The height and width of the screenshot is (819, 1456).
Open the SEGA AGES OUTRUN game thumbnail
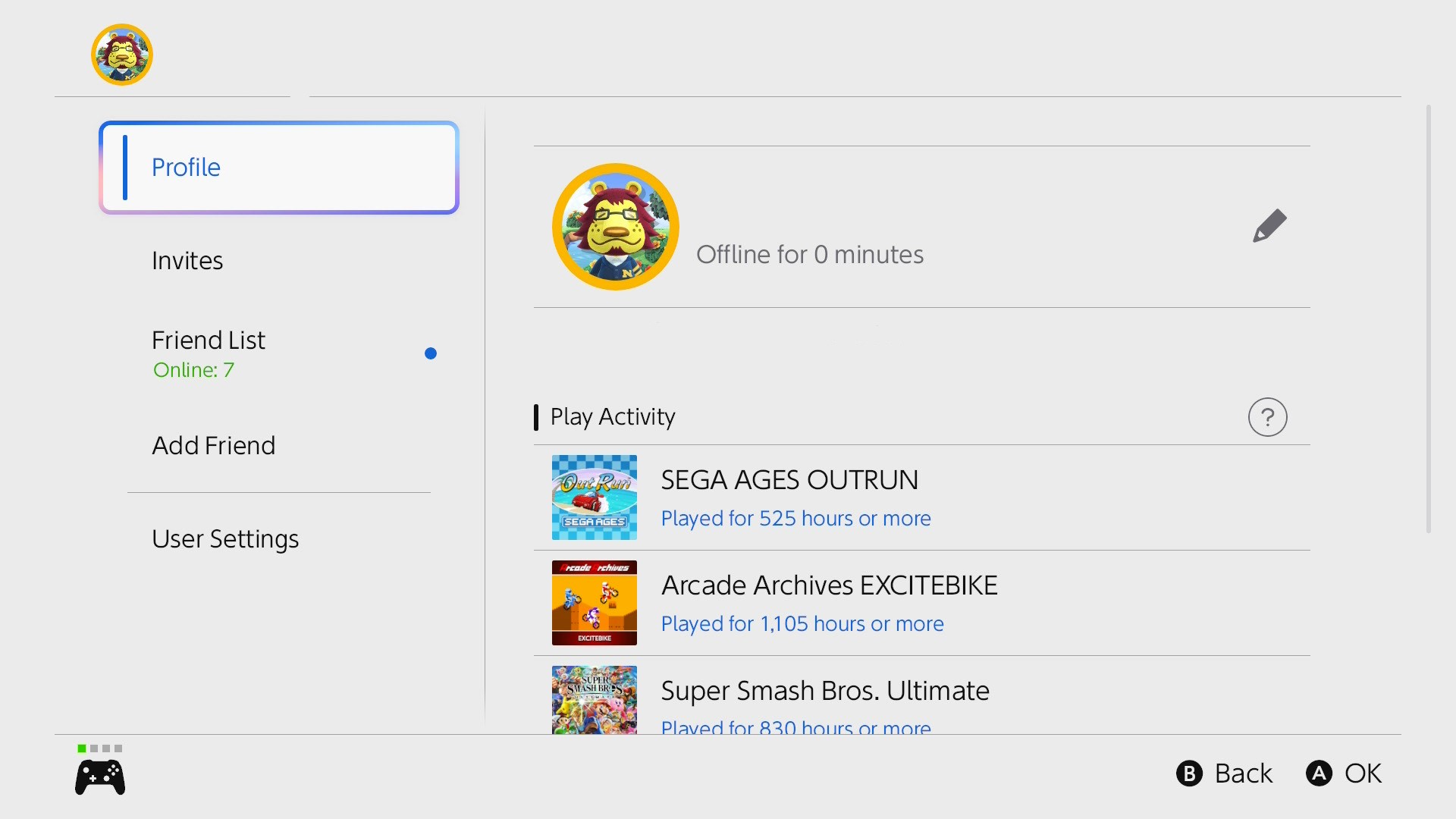click(595, 497)
